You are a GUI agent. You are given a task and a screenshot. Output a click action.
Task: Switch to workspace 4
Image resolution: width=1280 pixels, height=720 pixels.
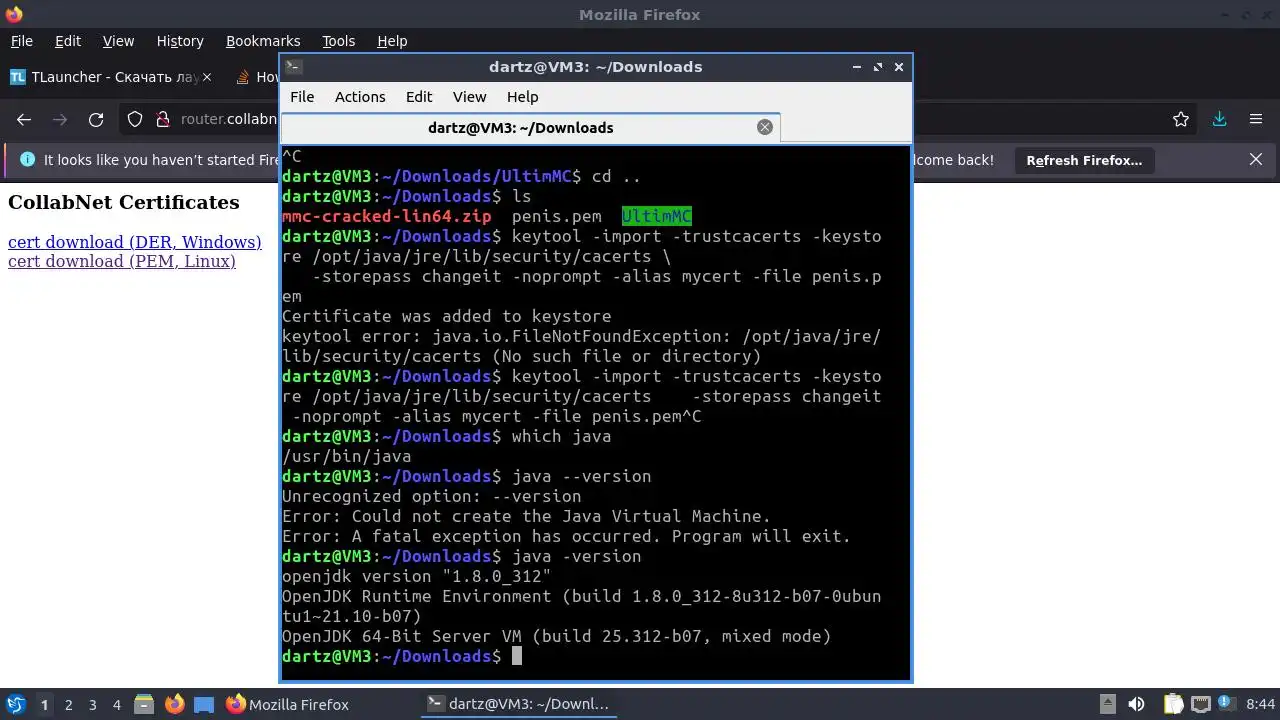(117, 704)
